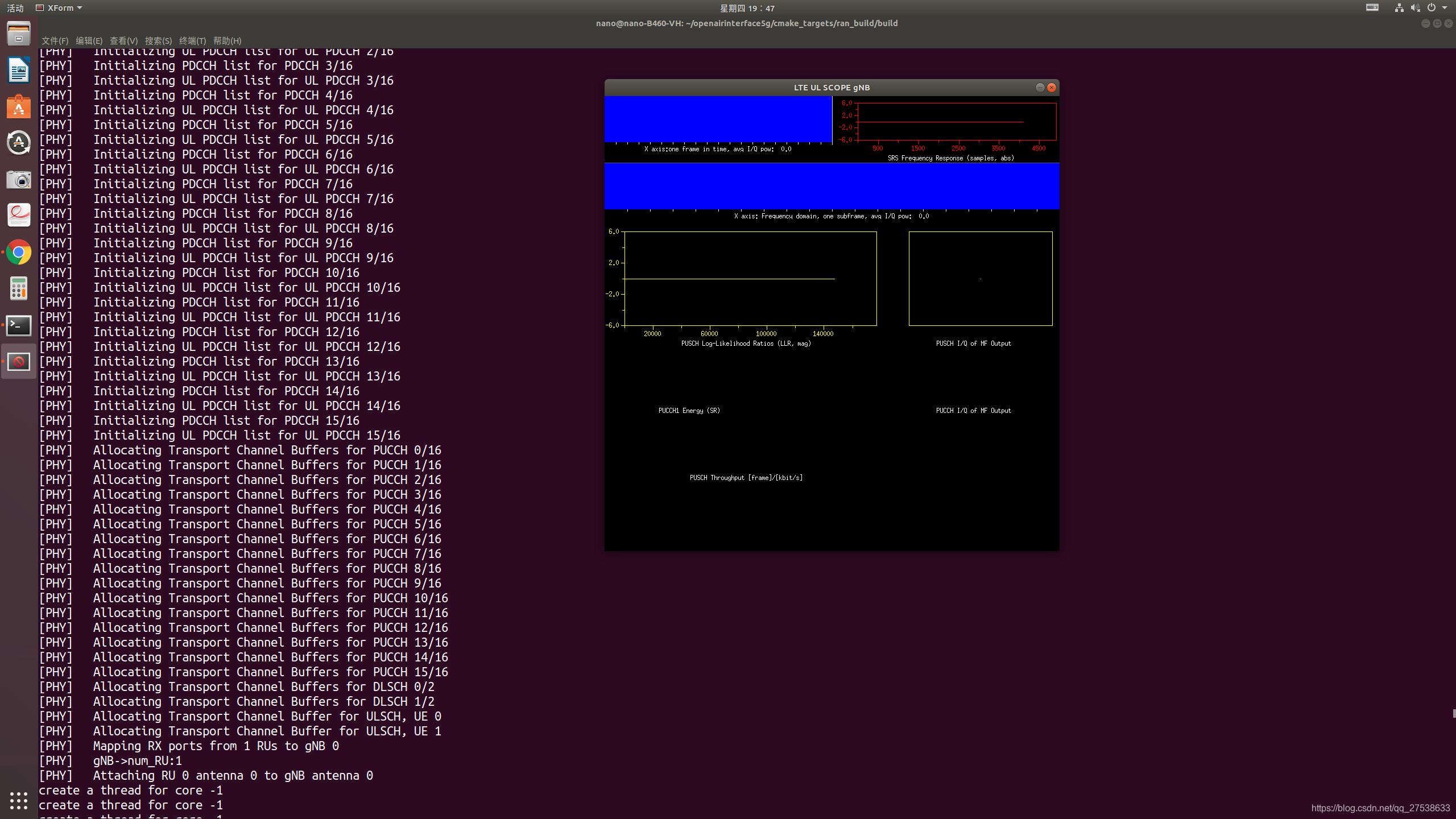Open the PDF document viewer dock icon
The width and height of the screenshot is (1456, 819).
[19, 216]
